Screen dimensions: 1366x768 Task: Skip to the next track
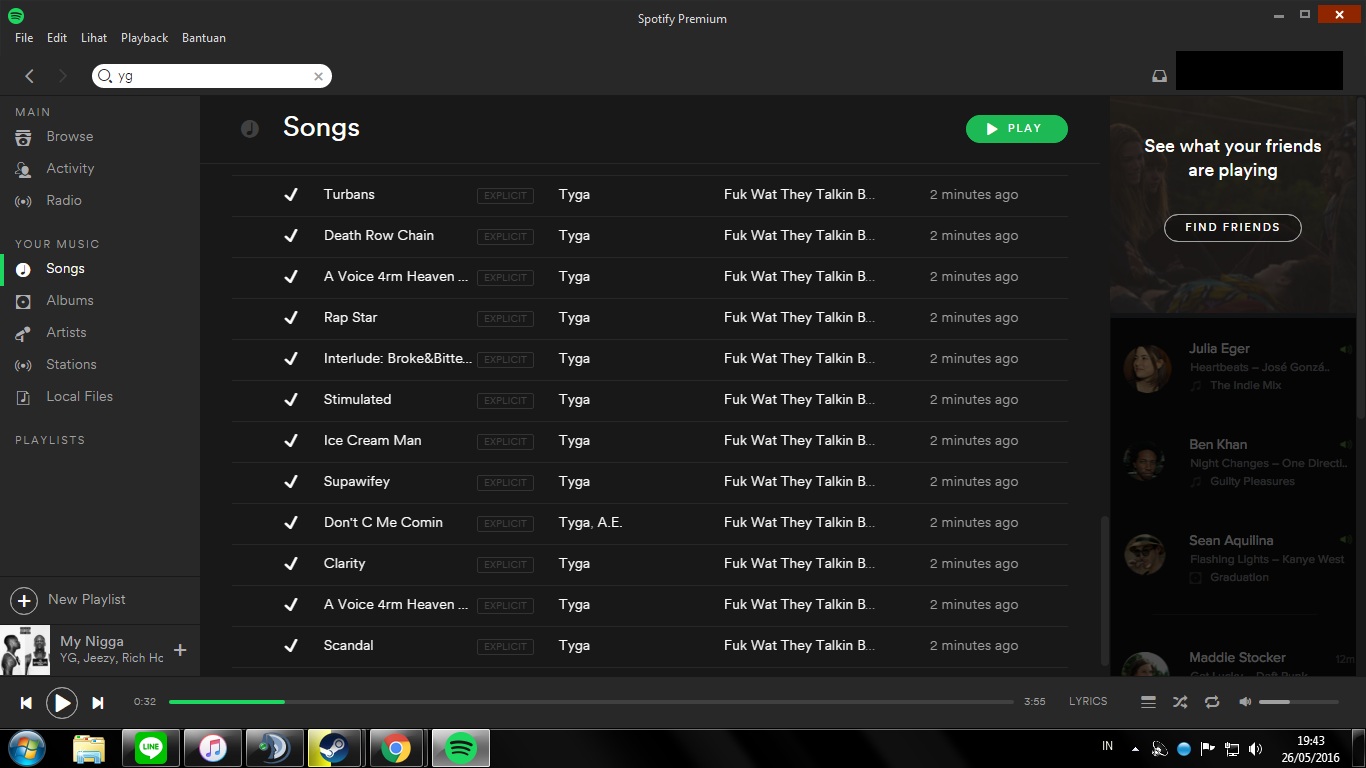click(98, 703)
